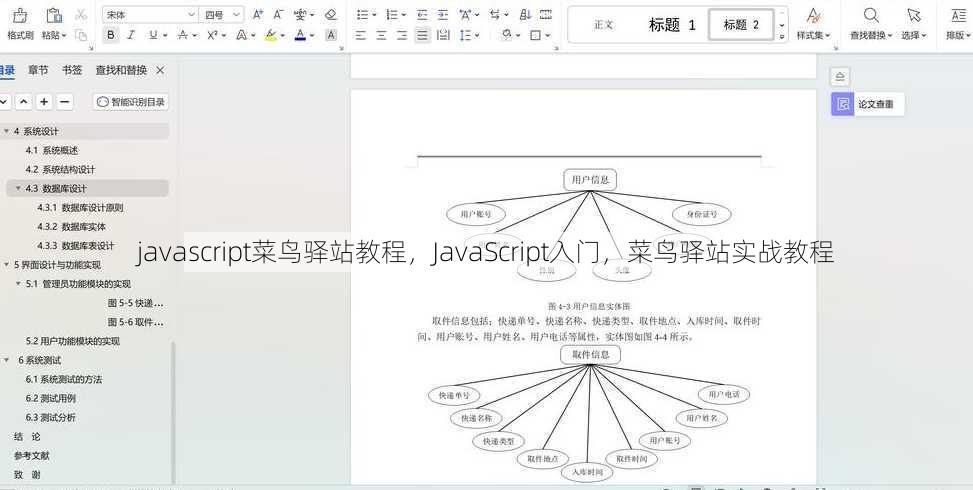Insert a numbered list
The image size is (973, 490).
(392, 14)
